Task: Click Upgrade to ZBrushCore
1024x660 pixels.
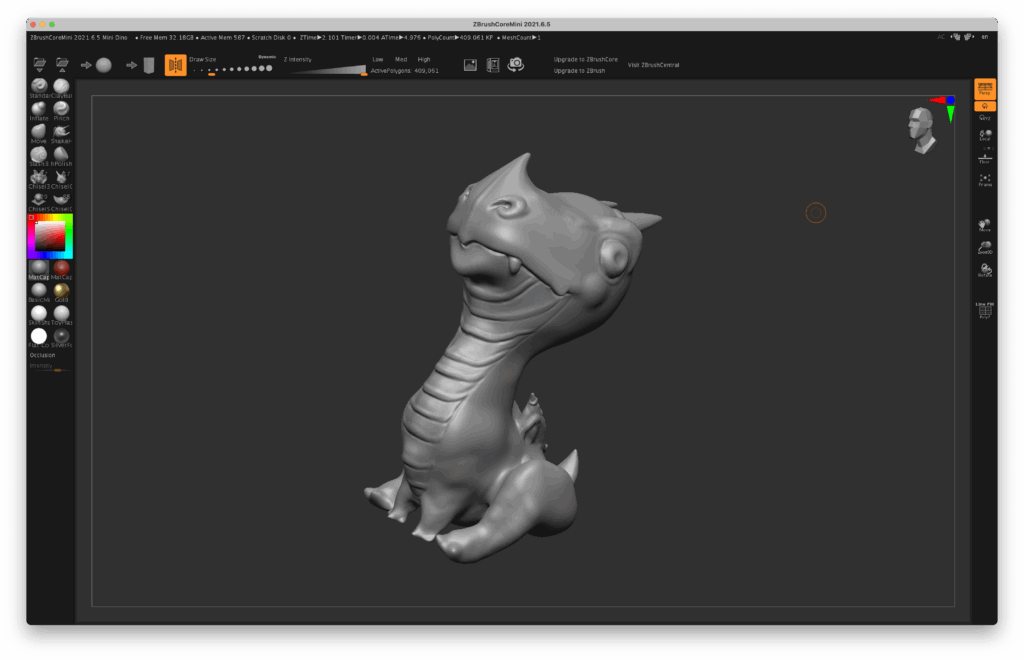Action: 586,59
